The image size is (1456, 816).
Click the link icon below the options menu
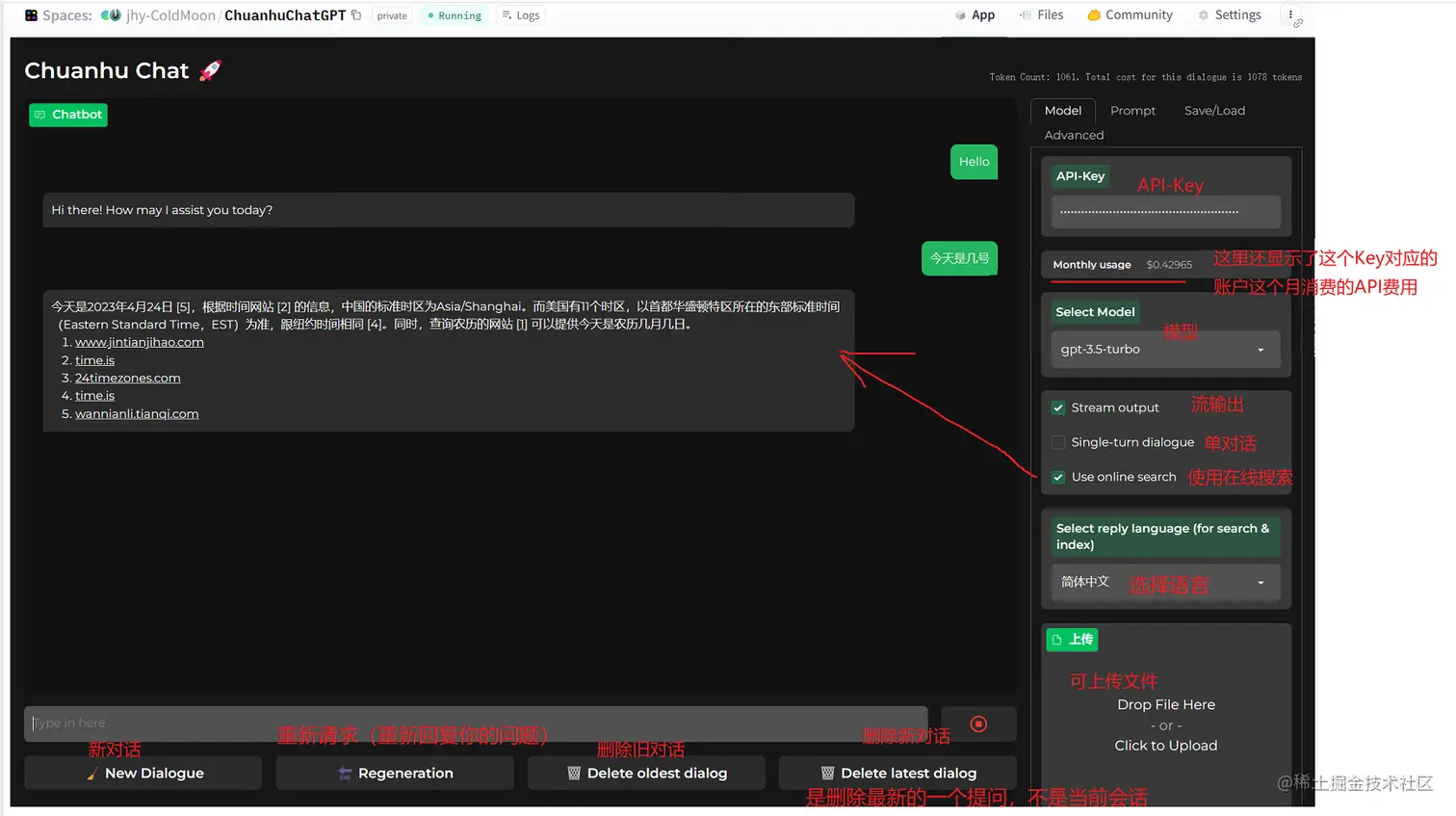coord(1298,24)
